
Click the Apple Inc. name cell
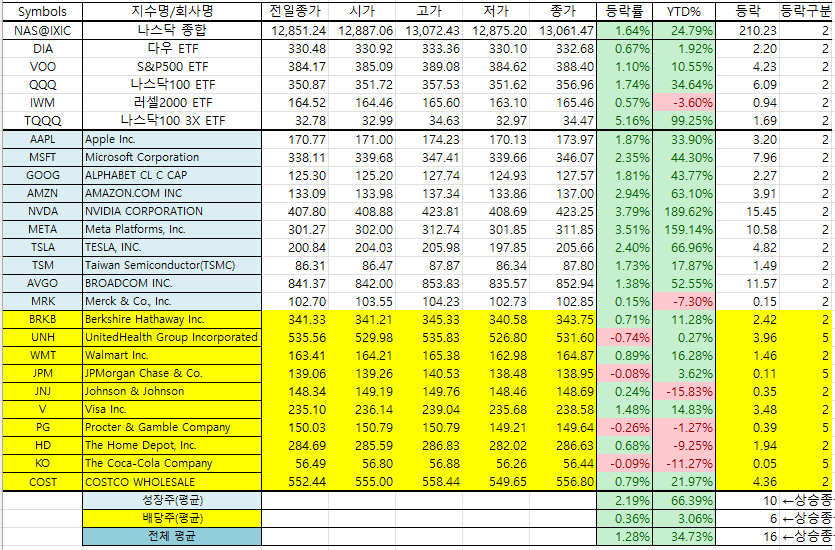[172, 139]
